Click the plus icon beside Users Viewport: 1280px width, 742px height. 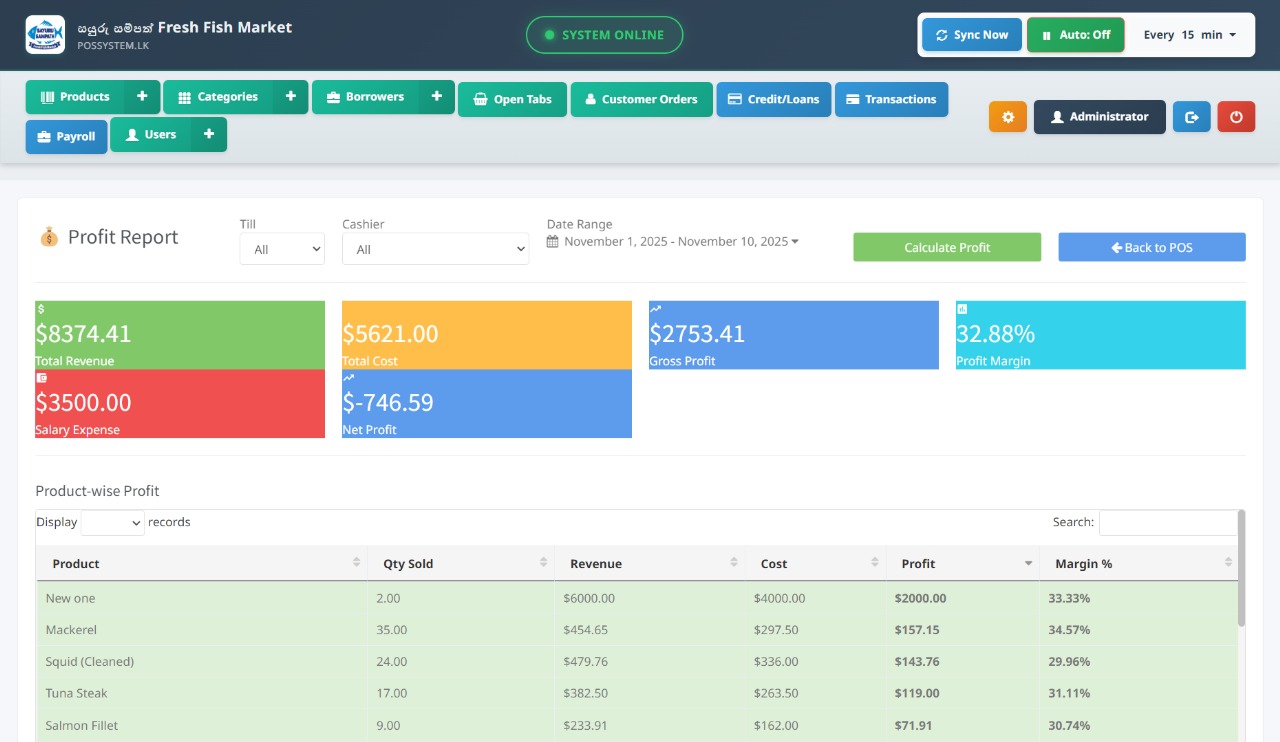coord(209,134)
